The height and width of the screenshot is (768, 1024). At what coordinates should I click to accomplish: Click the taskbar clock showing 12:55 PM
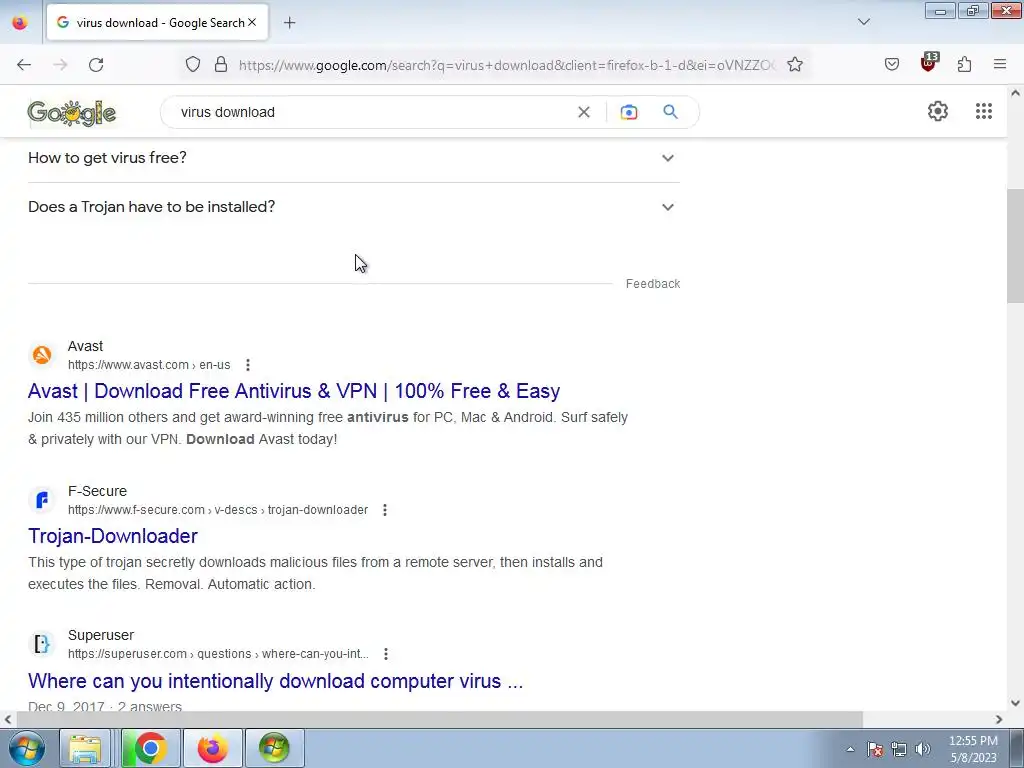click(973, 749)
